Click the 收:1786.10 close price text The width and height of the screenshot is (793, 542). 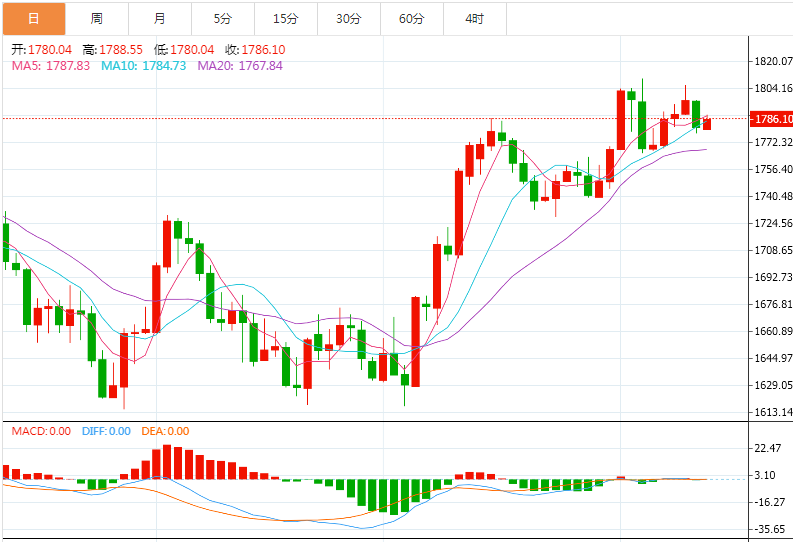255,50
